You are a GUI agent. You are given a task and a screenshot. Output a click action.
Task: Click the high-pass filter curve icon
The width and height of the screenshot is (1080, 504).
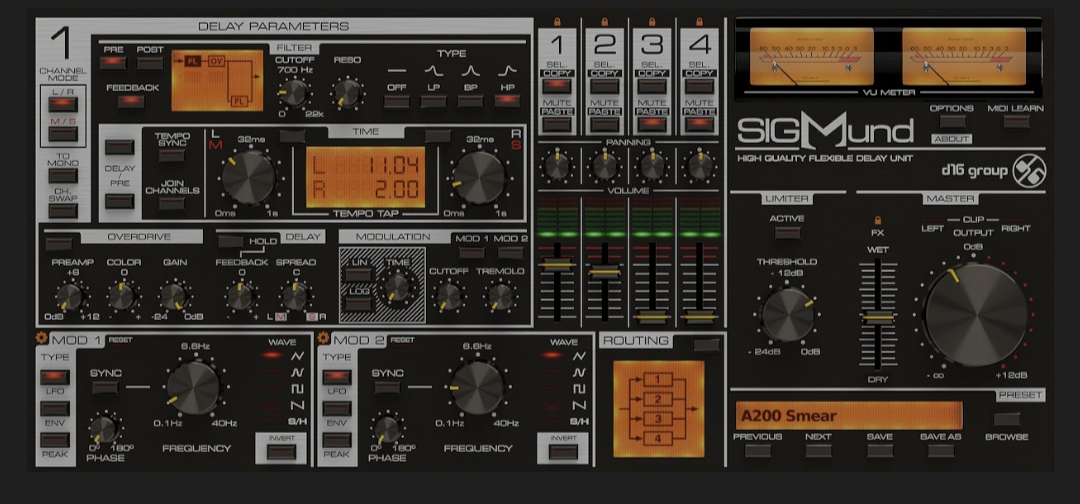tap(508, 70)
